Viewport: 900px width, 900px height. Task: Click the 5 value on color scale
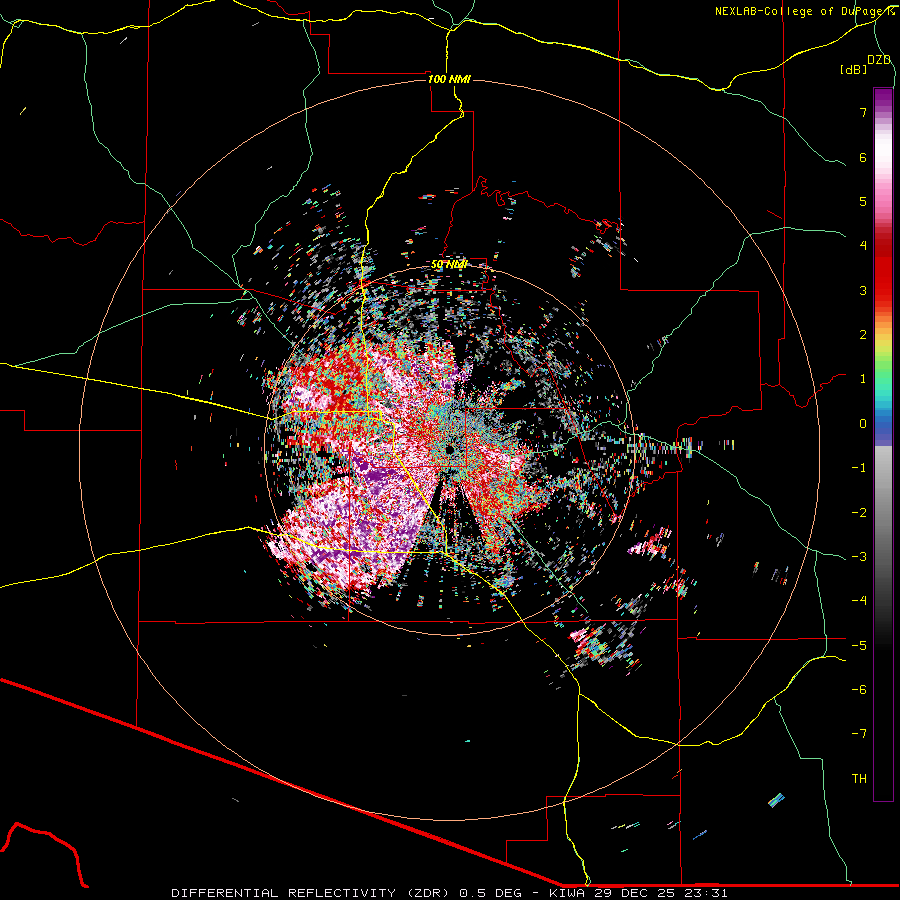pos(863,201)
